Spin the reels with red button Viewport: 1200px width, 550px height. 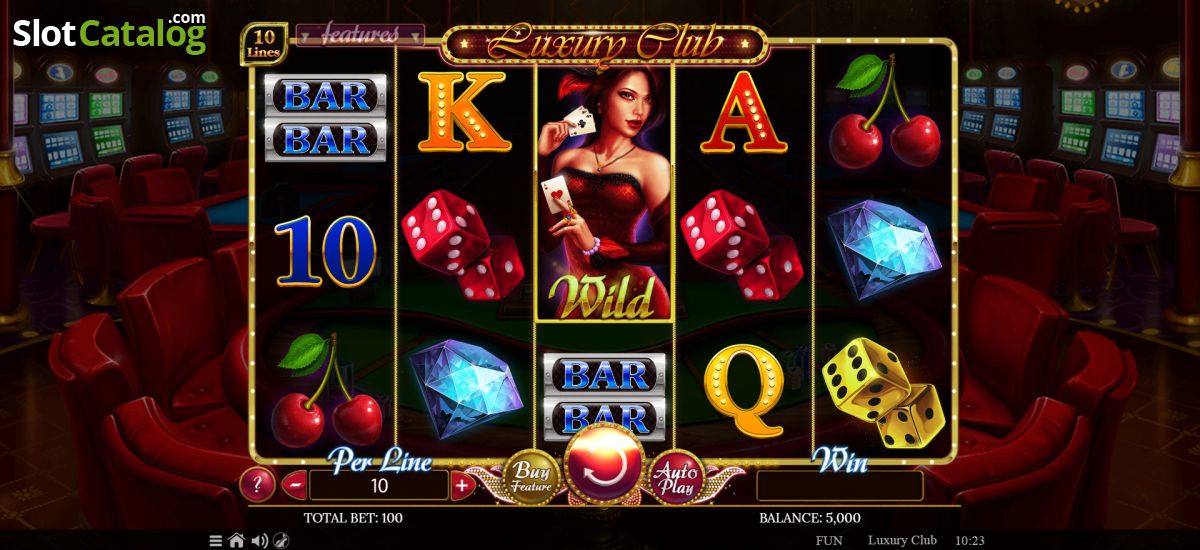click(603, 464)
